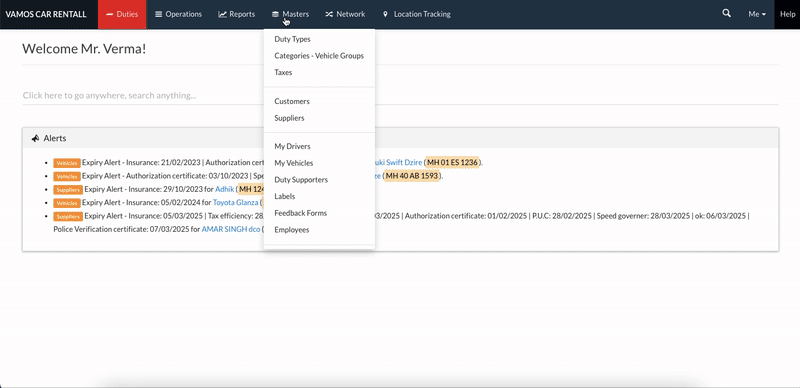This screenshot has height=388, width=800.
Task: Open Customers from the Masters menu
Action: coord(292,101)
